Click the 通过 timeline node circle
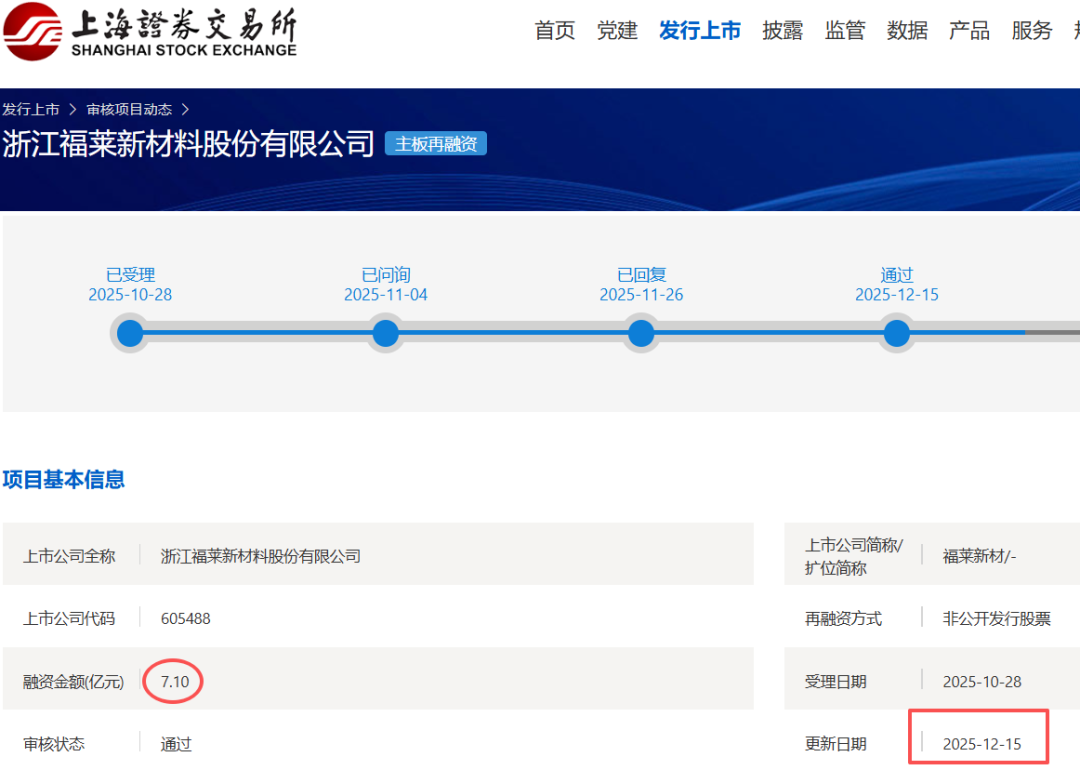The width and height of the screenshot is (1080, 770). [897, 333]
